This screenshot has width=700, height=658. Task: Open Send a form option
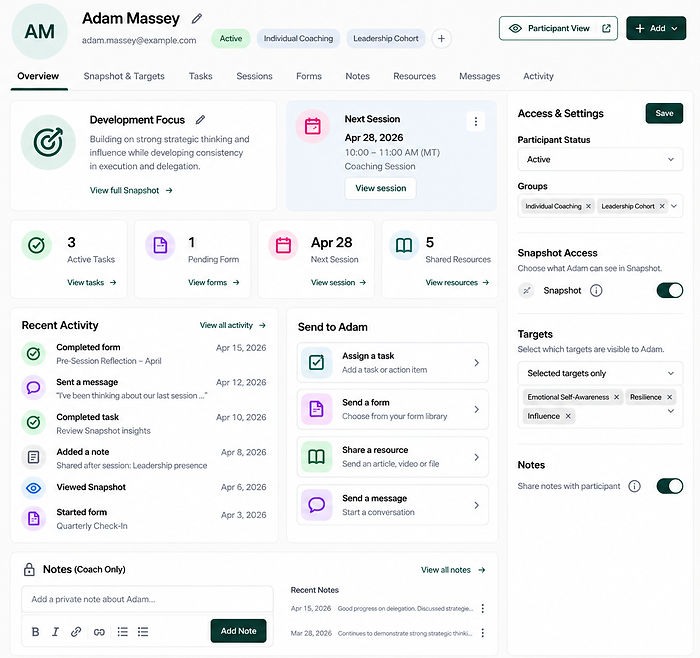(x=392, y=409)
